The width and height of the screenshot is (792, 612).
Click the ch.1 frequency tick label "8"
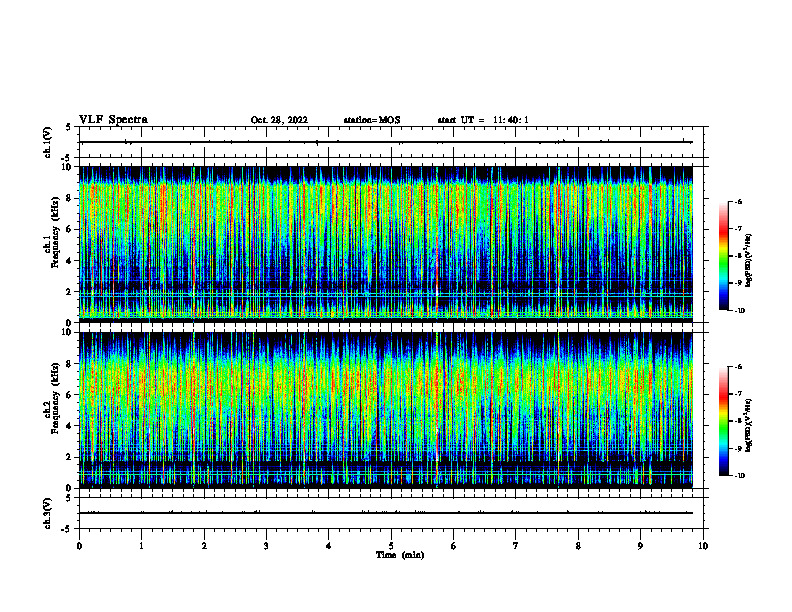tap(69, 198)
